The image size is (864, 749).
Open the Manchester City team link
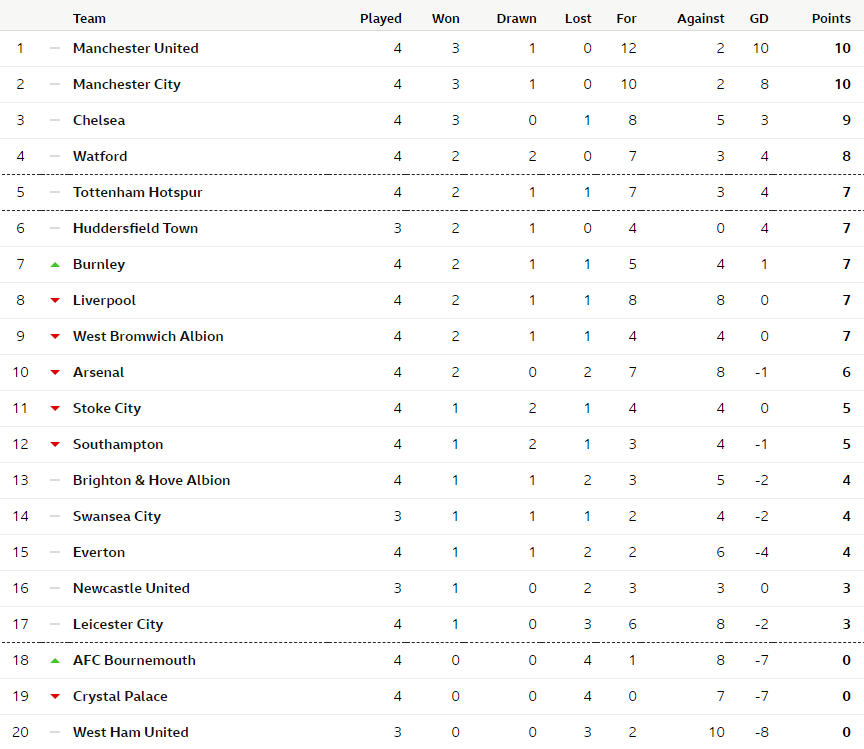(x=126, y=84)
